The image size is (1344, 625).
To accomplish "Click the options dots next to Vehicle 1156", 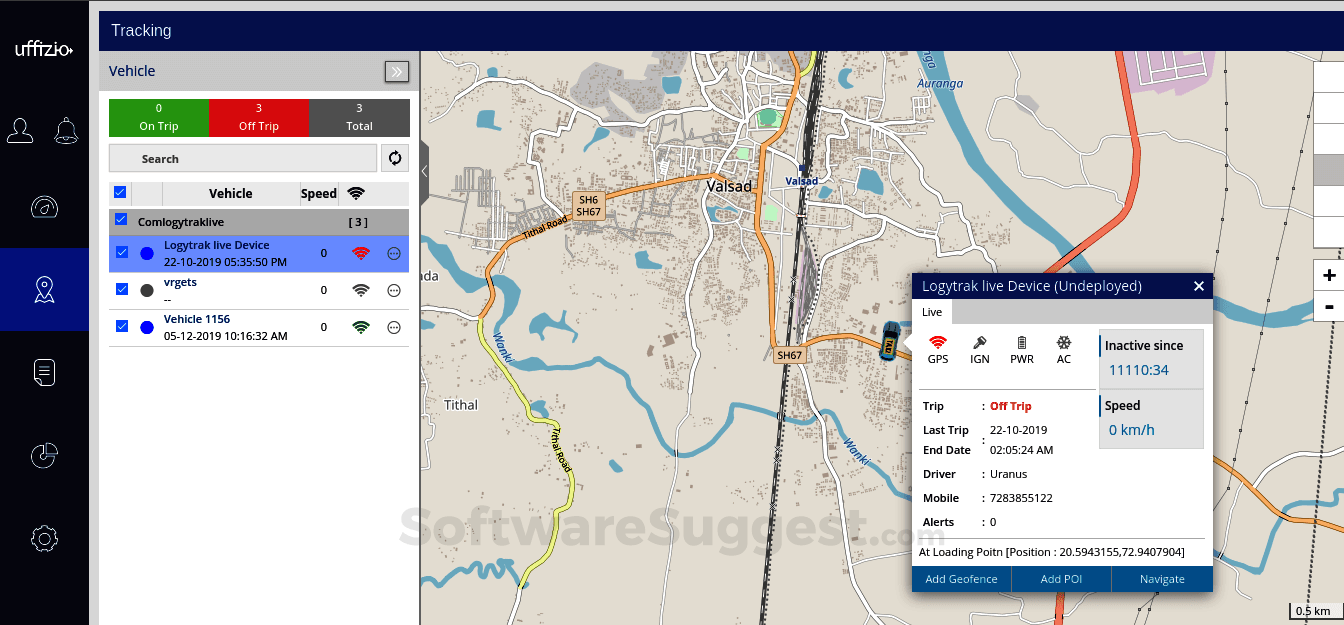I will tap(393, 327).
